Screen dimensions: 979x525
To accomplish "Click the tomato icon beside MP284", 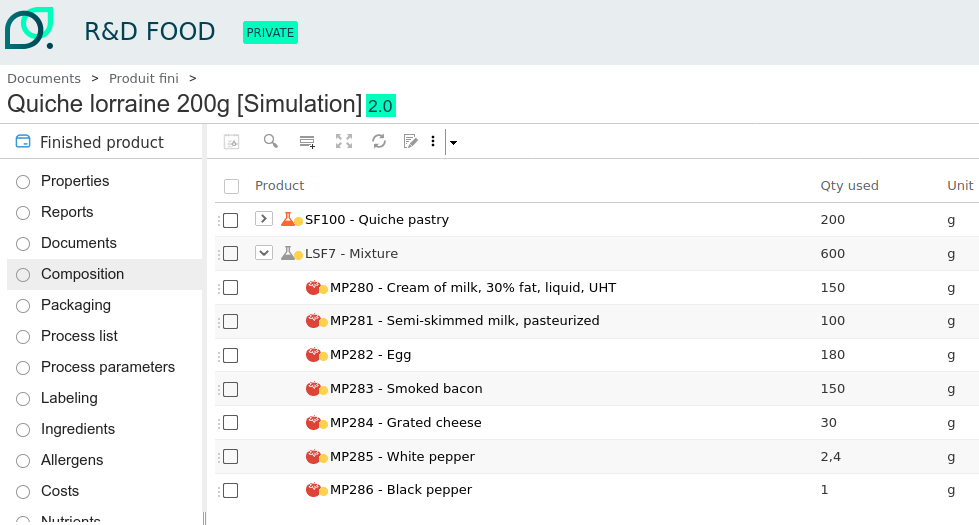I will pos(313,423).
